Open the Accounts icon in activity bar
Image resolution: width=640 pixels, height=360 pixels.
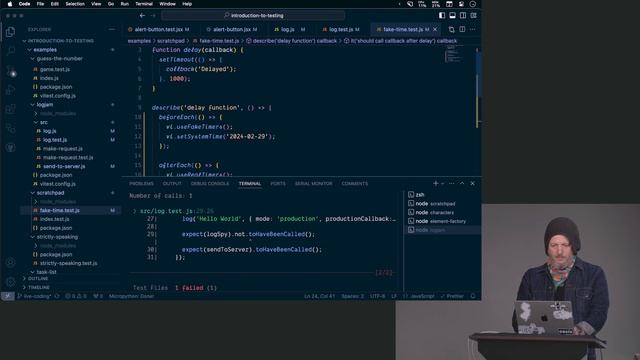click(11, 262)
